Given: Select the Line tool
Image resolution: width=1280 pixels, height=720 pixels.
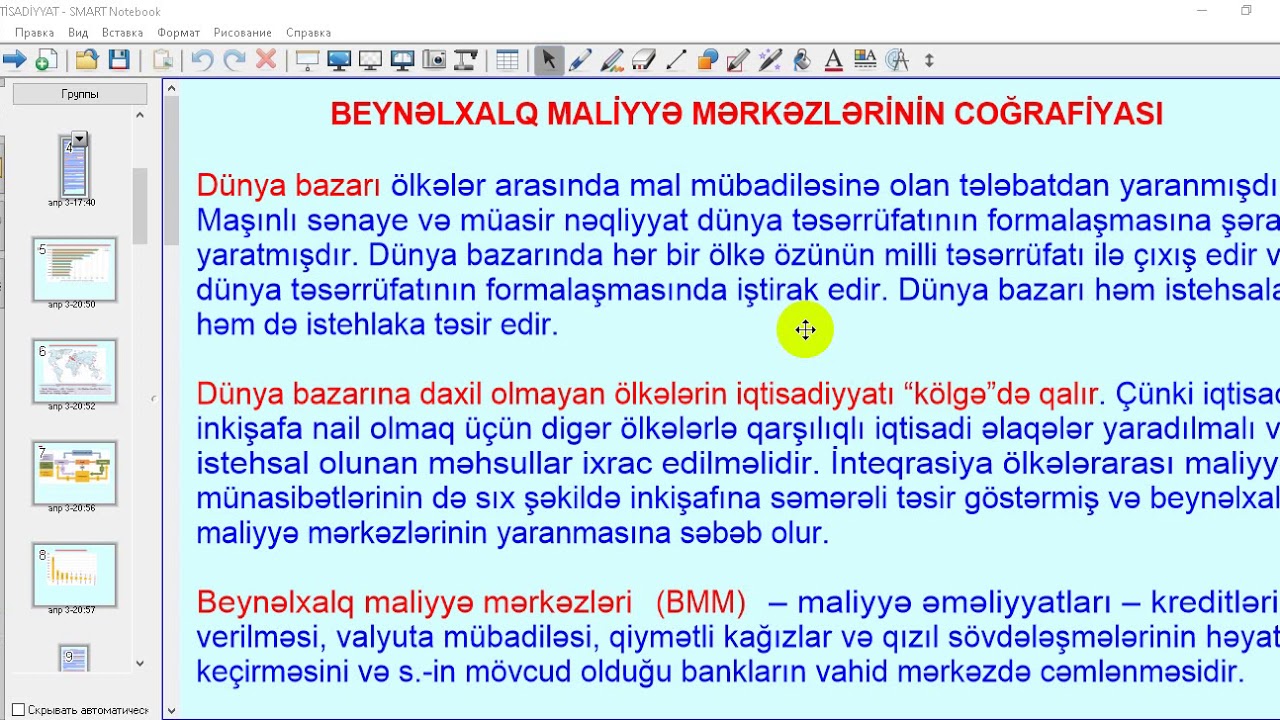Looking at the screenshot, I should click(676, 60).
